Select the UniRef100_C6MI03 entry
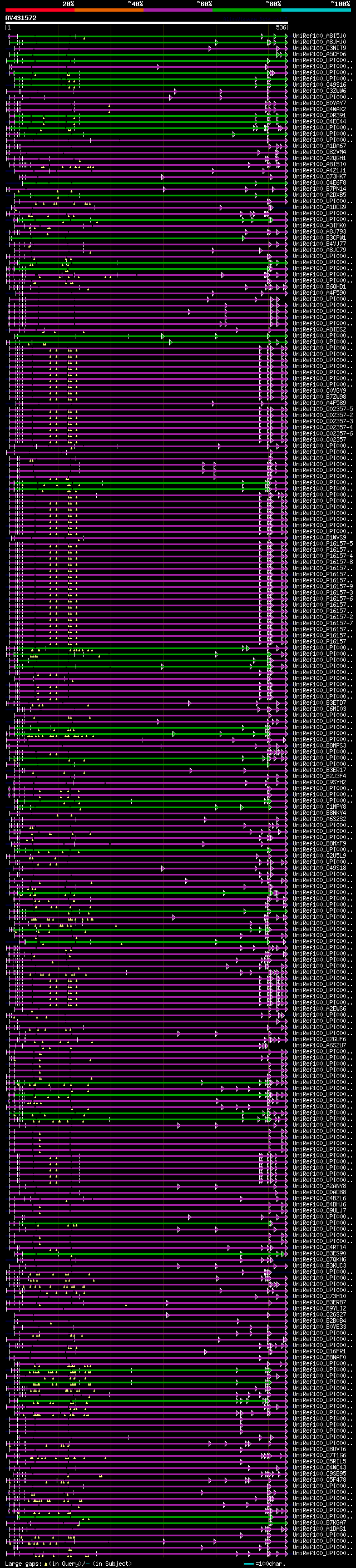This screenshot has height=1568, width=356. coord(319,709)
